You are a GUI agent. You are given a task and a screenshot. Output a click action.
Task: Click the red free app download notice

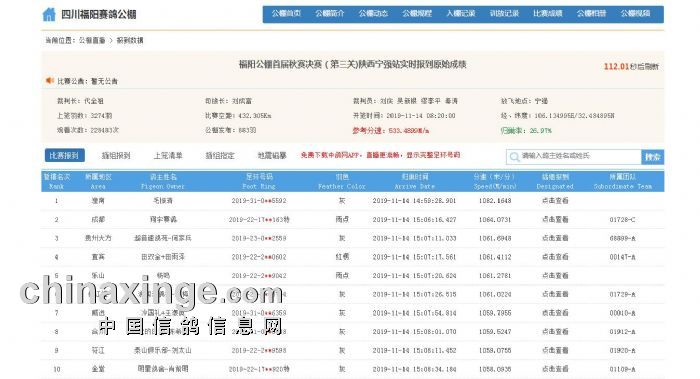coord(380,155)
